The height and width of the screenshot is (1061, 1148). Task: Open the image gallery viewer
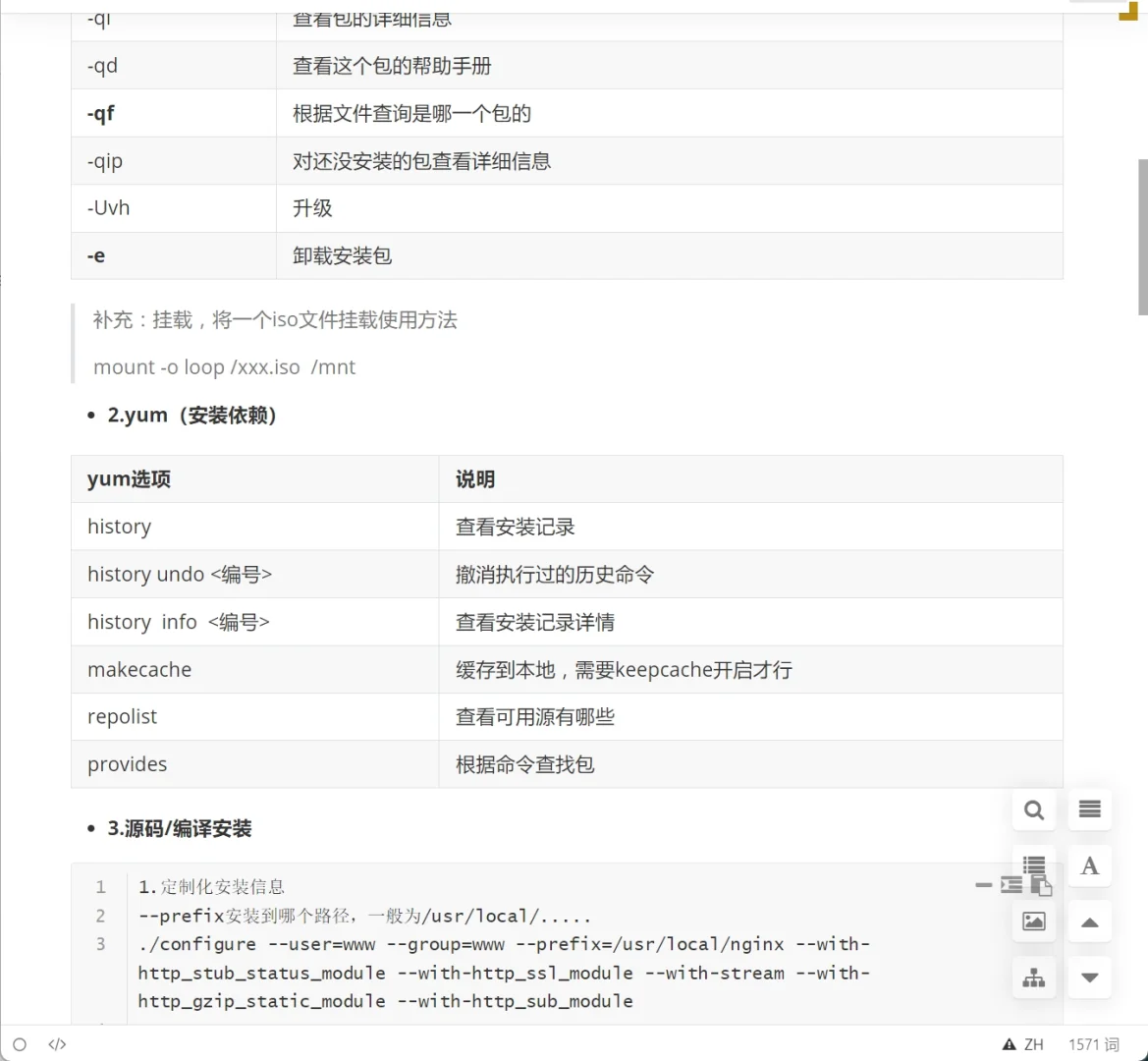pos(1033,921)
